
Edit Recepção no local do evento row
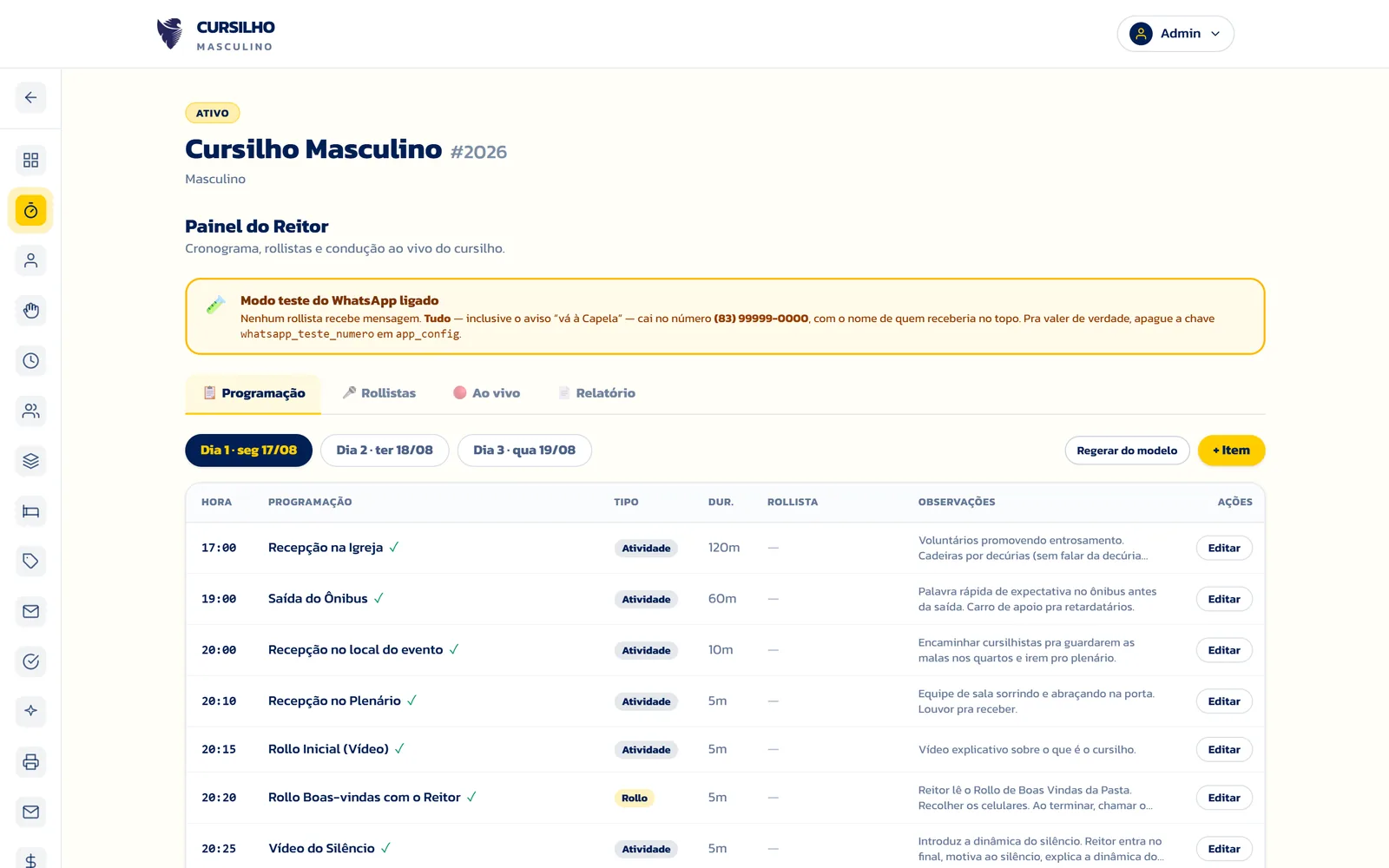coord(1224,650)
